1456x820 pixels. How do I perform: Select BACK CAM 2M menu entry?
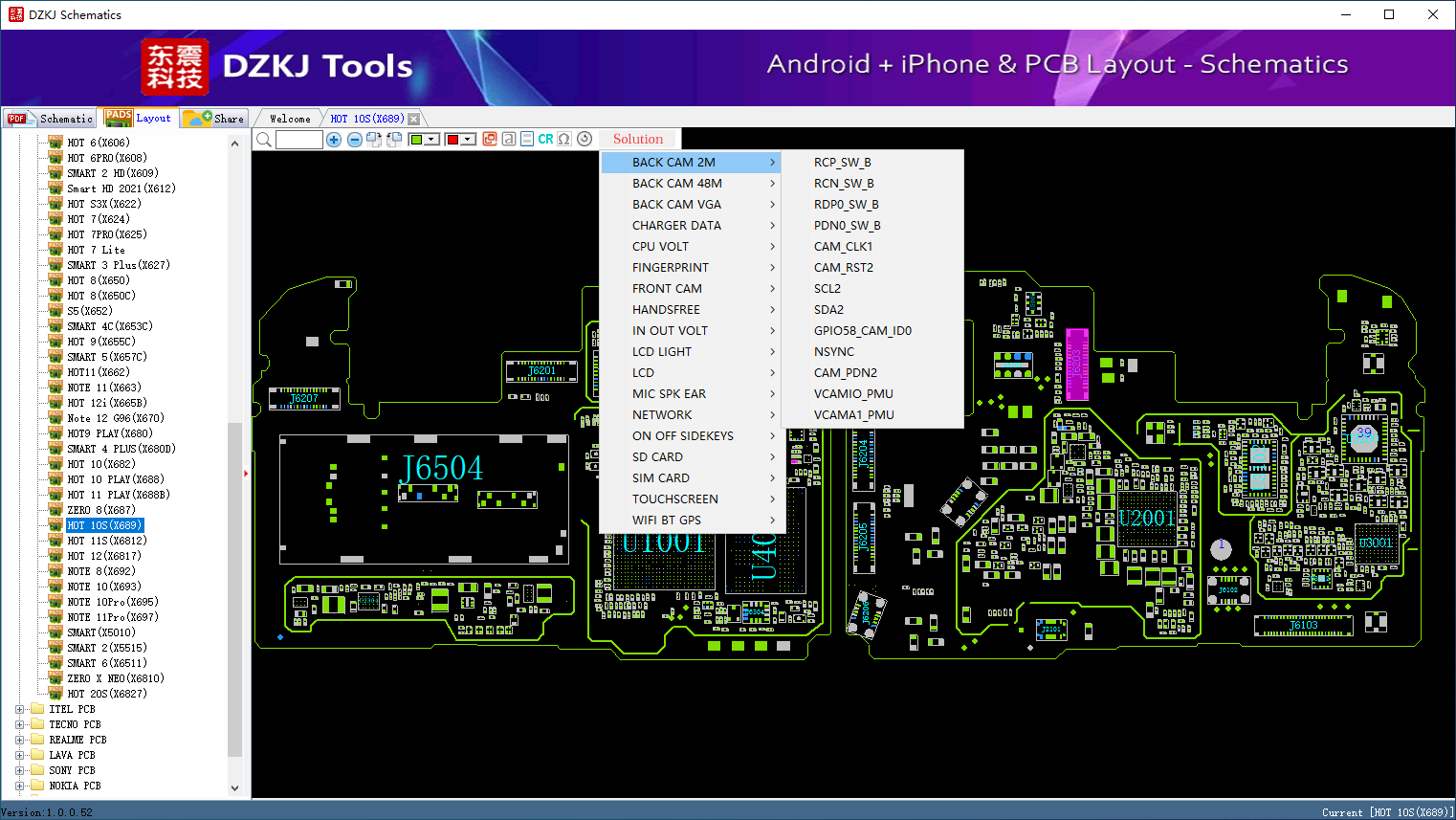point(692,163)
